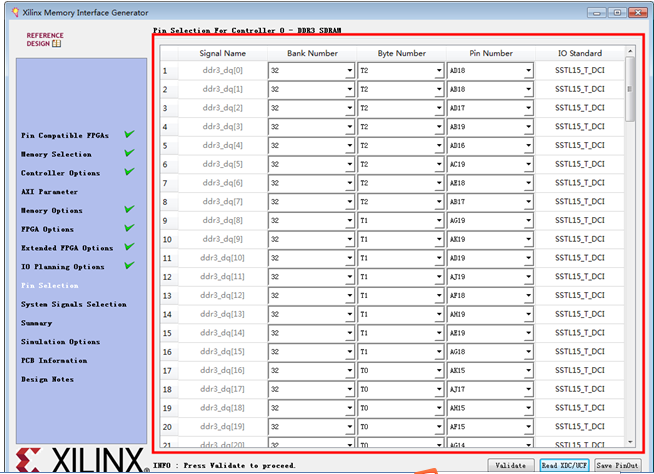654x474 pixels.
Task: Select IO Planning Options step
Action: click(63, 267)
